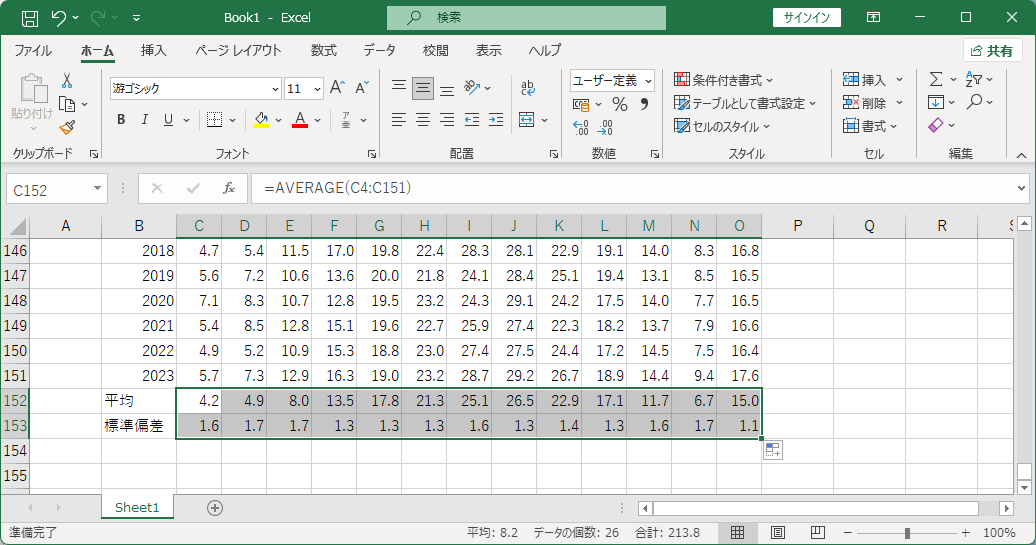Click the 書式 cells button
Viewport: 1036px width, 545px height.
pyautogui.click(x=870, y=126)
